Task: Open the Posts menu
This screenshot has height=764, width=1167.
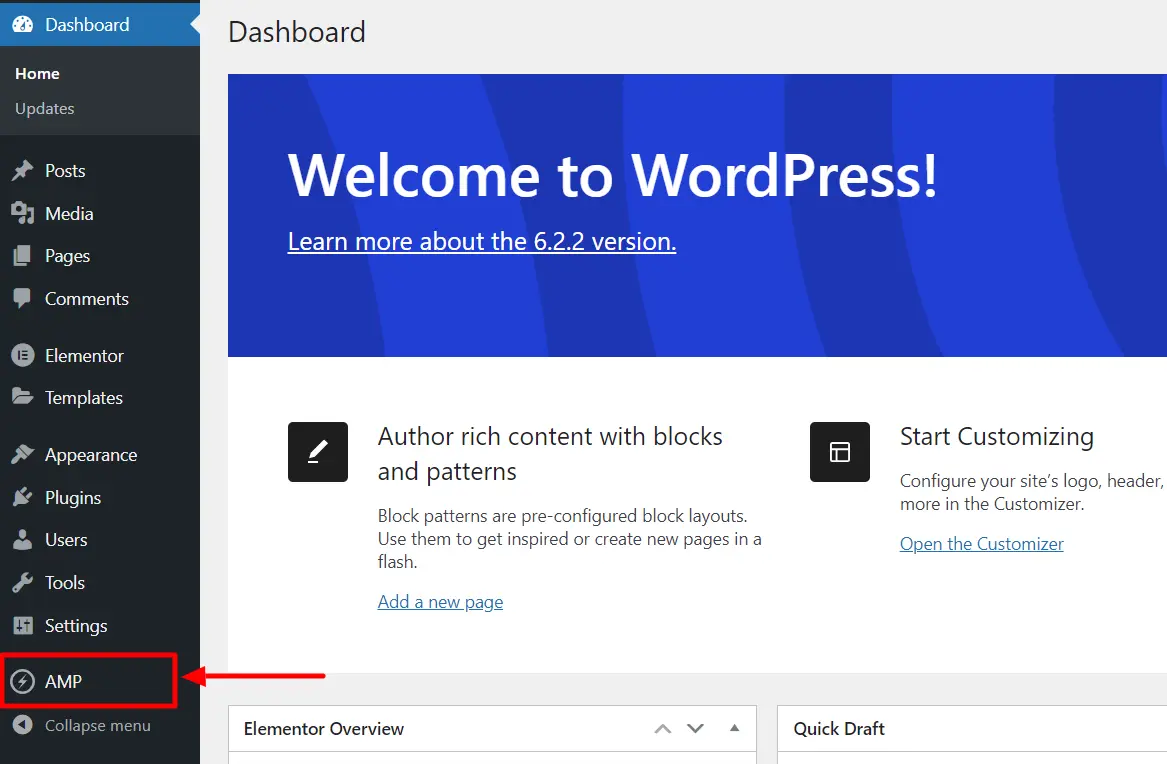Action: click(x=100, y=170)
